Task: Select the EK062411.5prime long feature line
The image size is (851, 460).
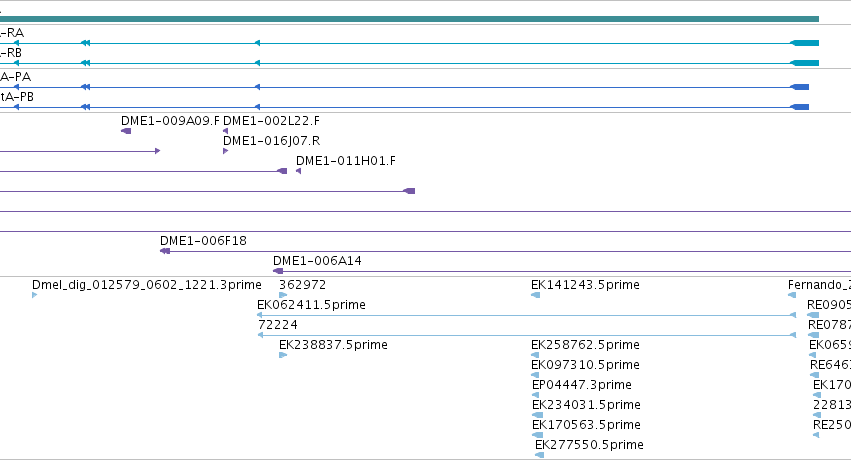Action: [x=526, y=315]
